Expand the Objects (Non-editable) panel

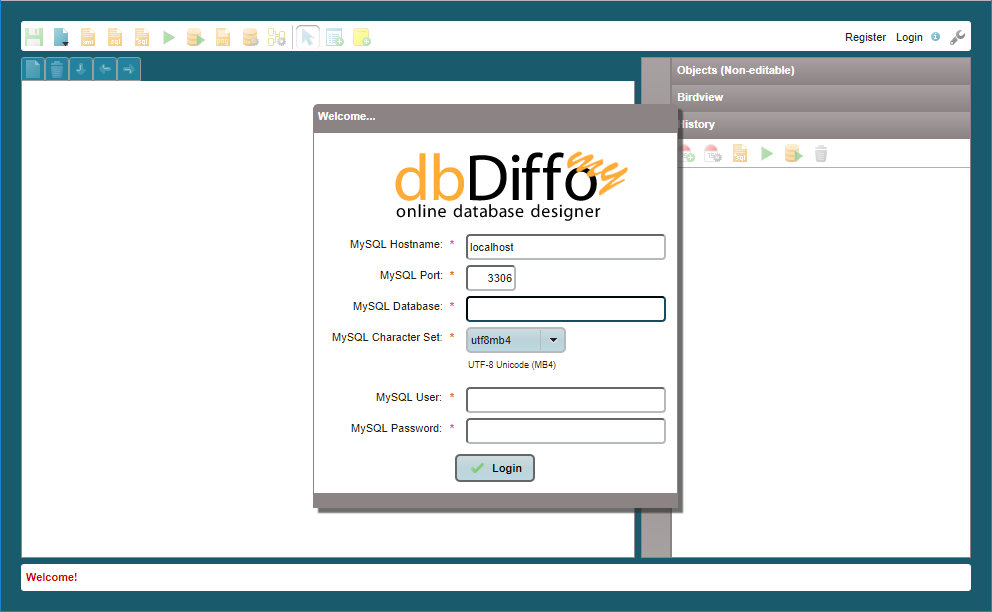(x=821, y=70)
